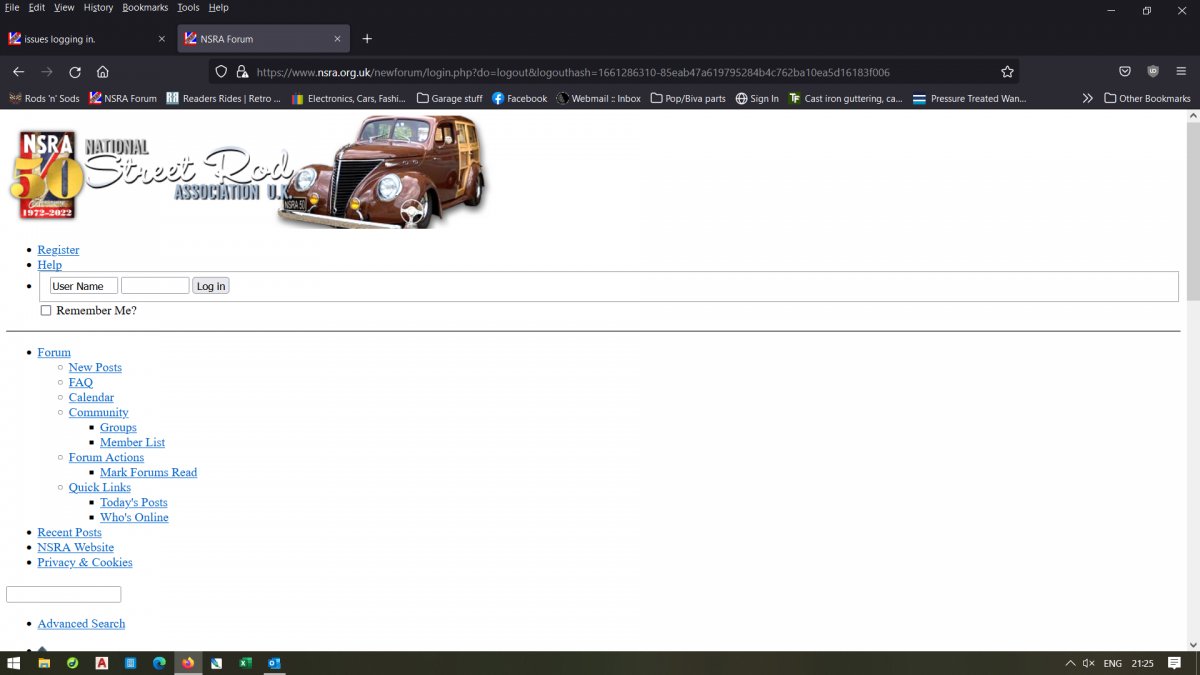Show more bookmarks via chevron overflow

(1087, 99)
